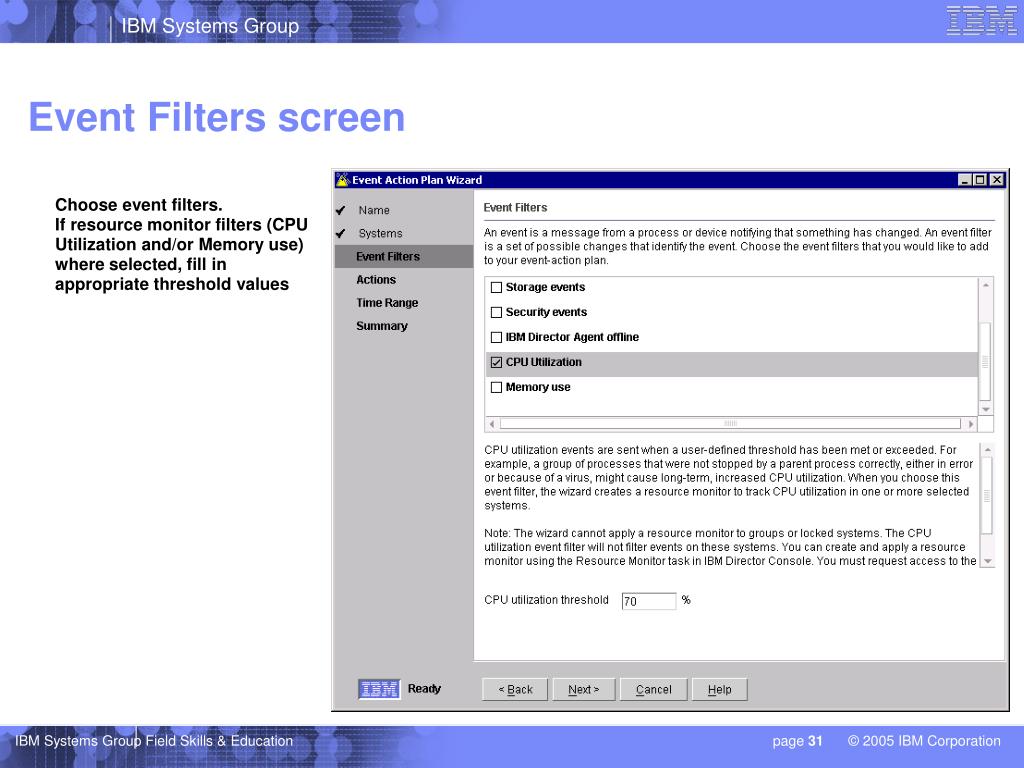Click the filter list right scroll arrow
The image size is (1024, 768).
coord(971,424)
